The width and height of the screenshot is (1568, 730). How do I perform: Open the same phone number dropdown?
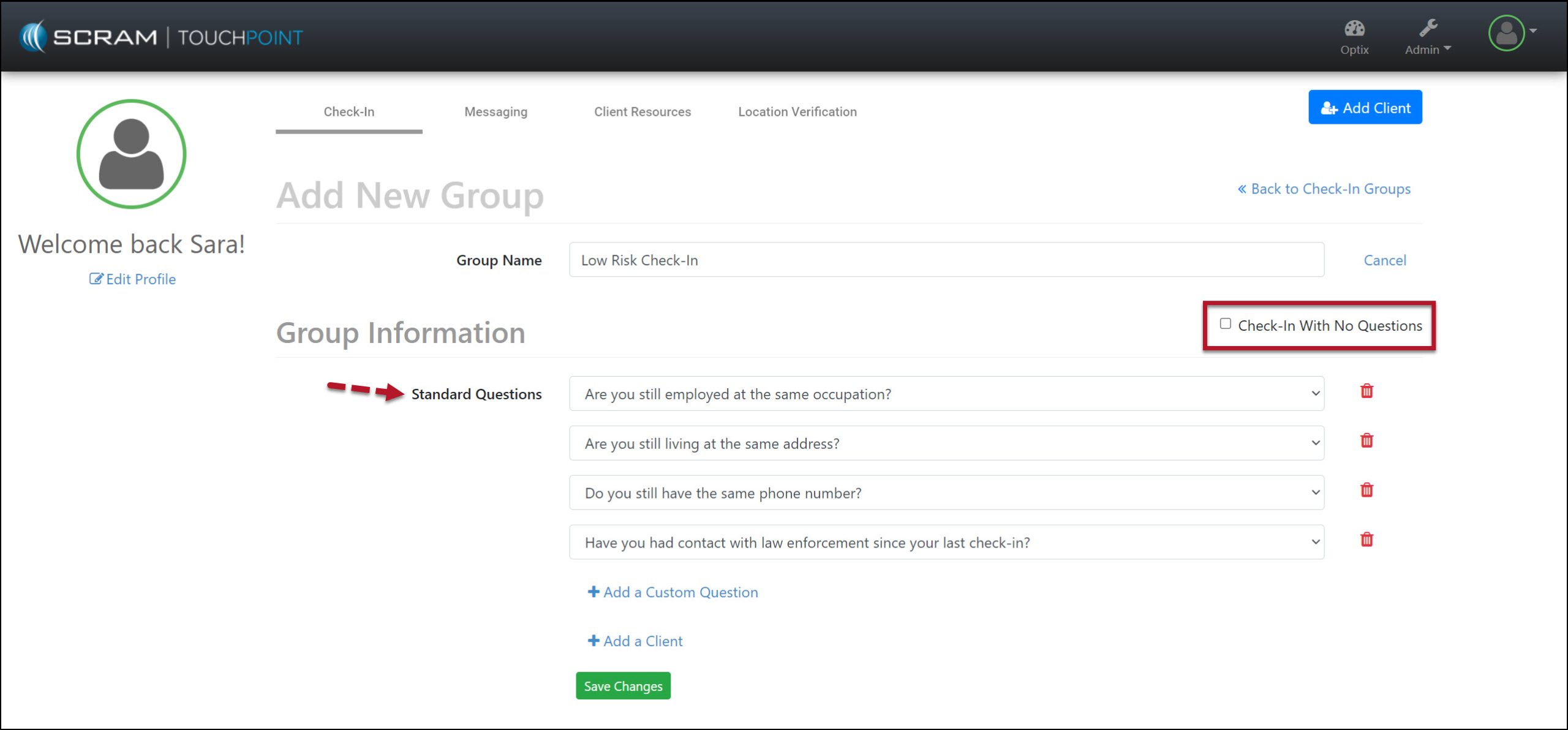point(946,493)
